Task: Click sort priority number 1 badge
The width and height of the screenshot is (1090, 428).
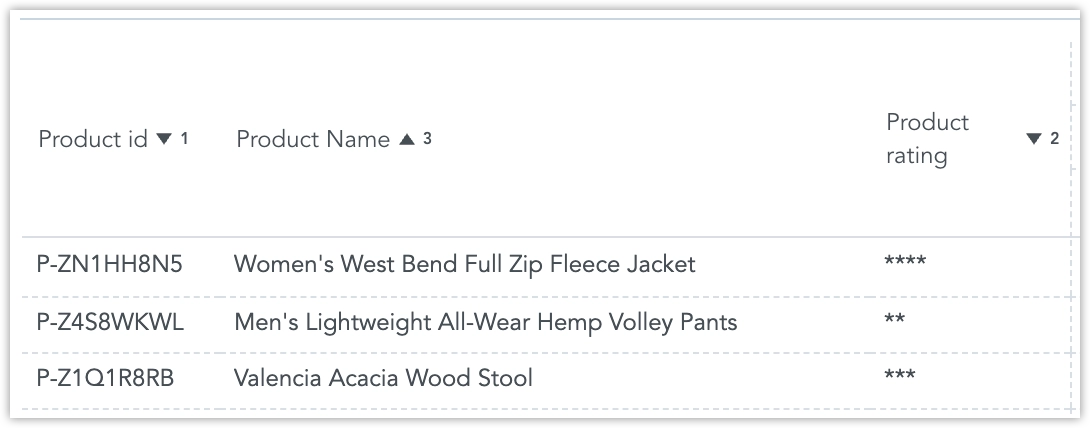Action: 184,139
